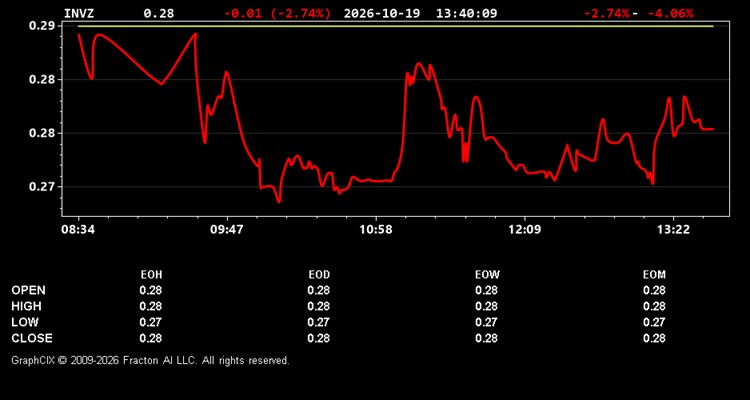750x400 pixels.
Task: Select the EOH CLOSE value 0.28
Action: coord(151,338)
